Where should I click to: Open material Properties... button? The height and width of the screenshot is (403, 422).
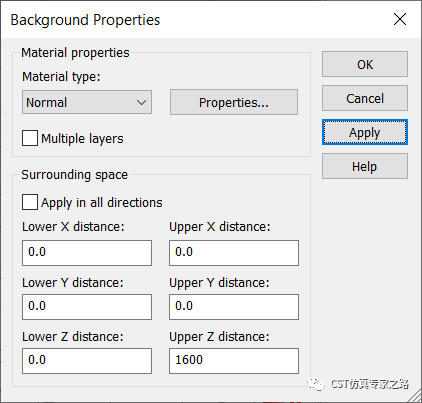[234, 102]
